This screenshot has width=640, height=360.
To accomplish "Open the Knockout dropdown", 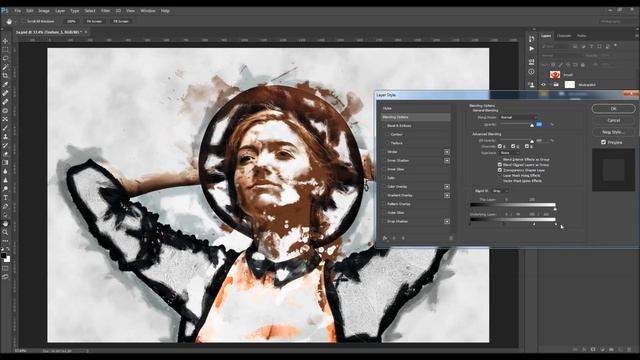I will point(509,153).
